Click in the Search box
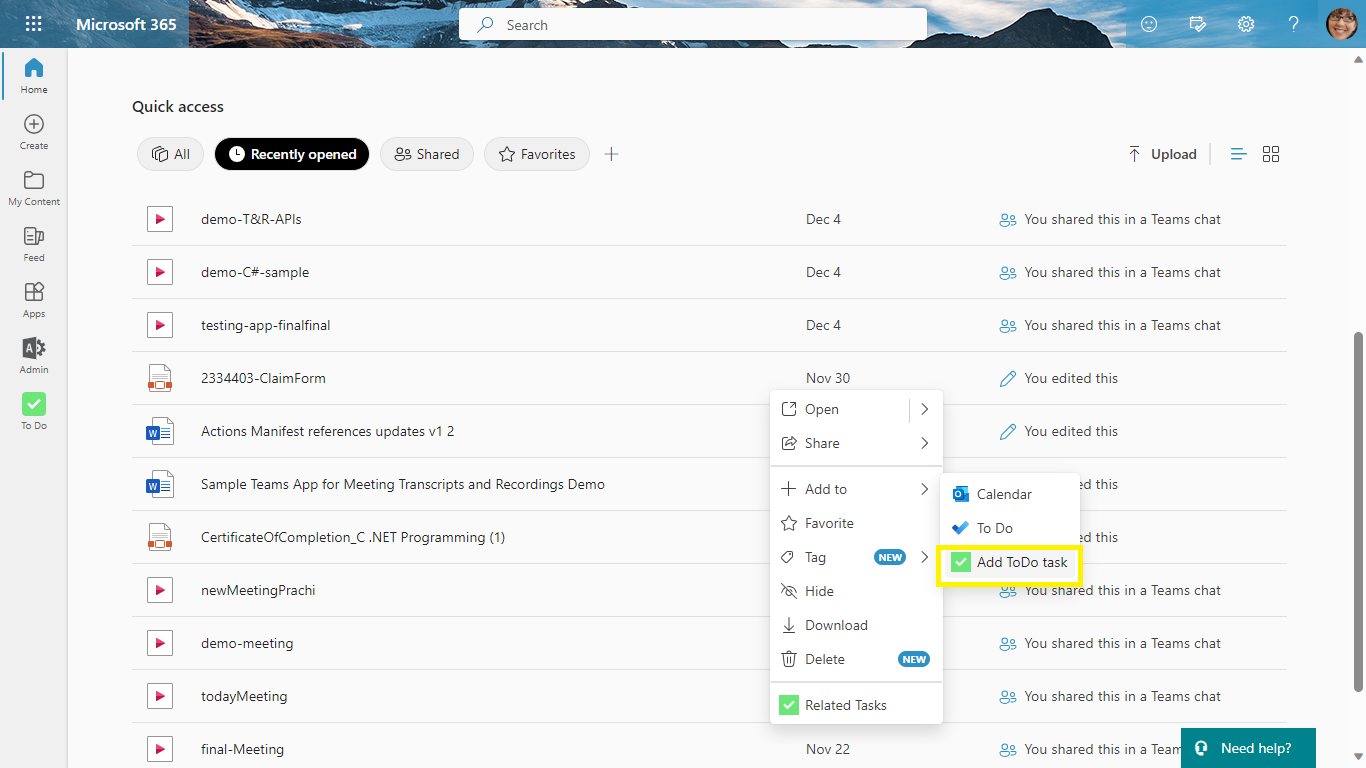1366x768 pixels. [693, 25]
